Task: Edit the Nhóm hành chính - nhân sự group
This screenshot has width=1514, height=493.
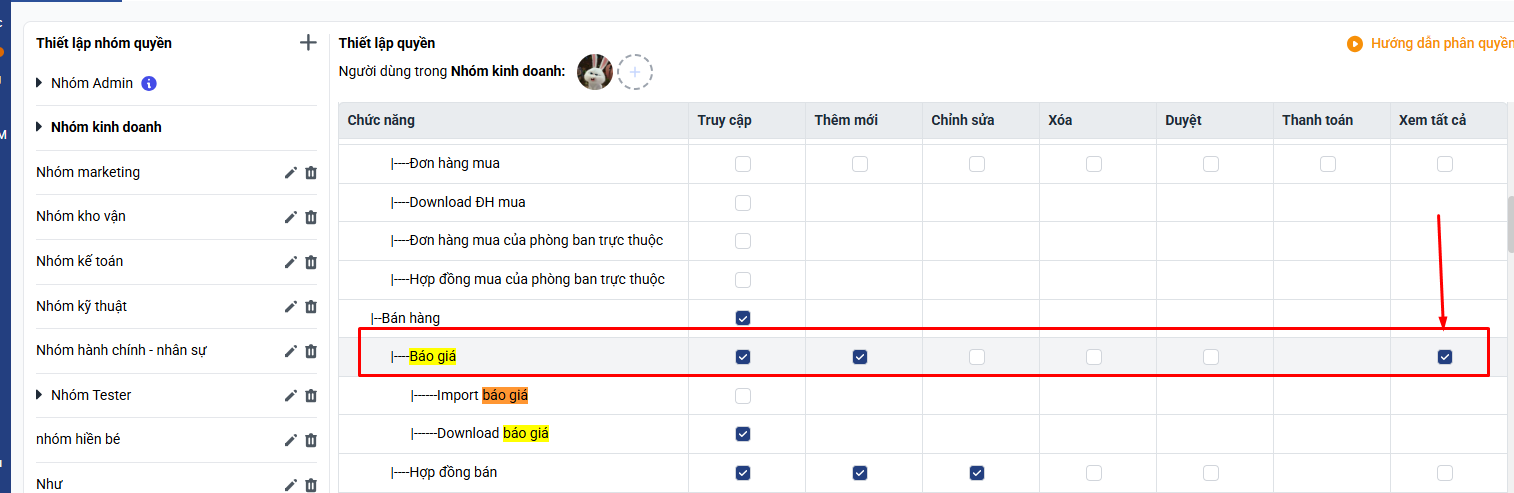Action: (291, 351)
